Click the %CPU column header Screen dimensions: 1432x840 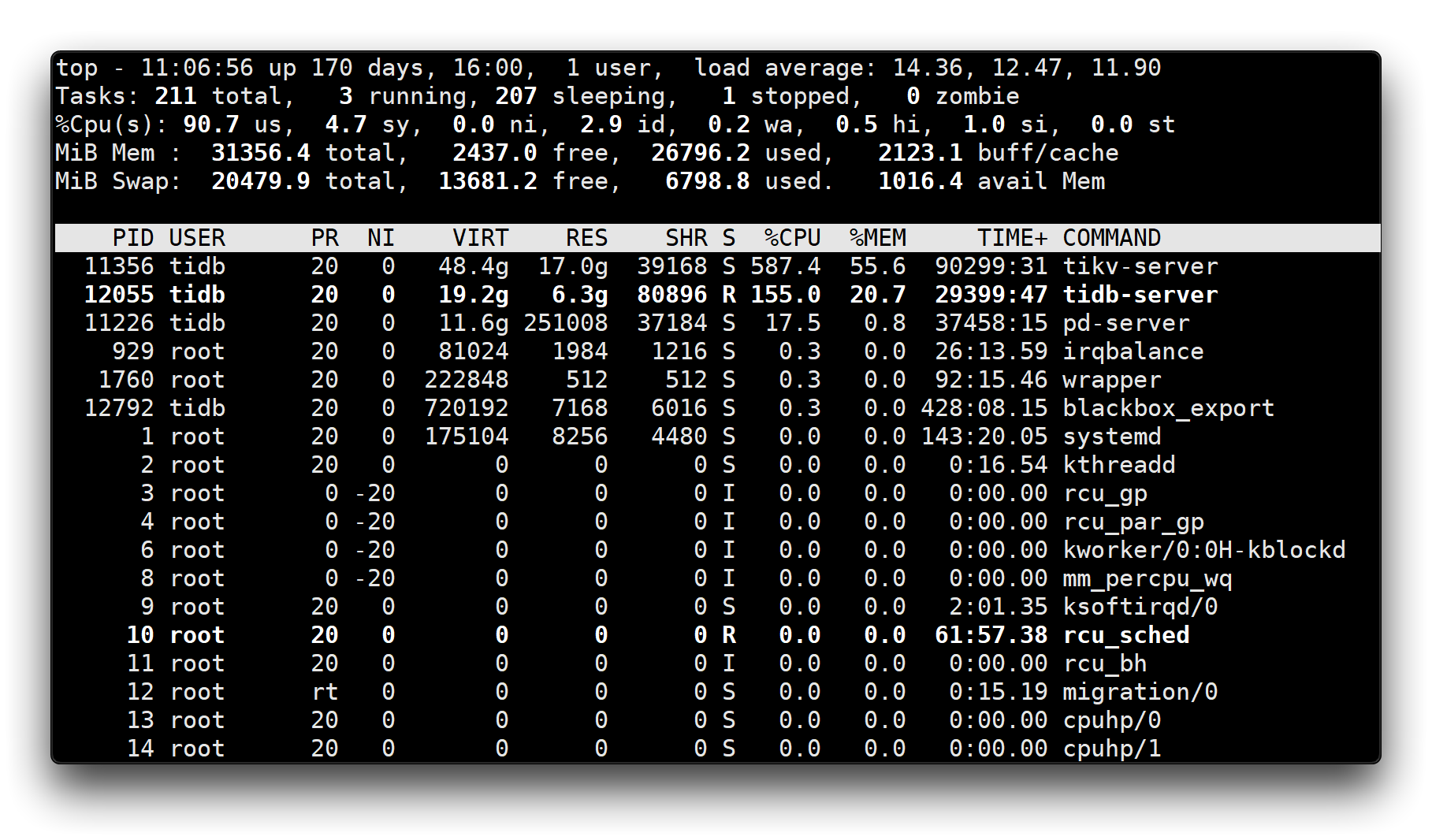tap(793, 238)
